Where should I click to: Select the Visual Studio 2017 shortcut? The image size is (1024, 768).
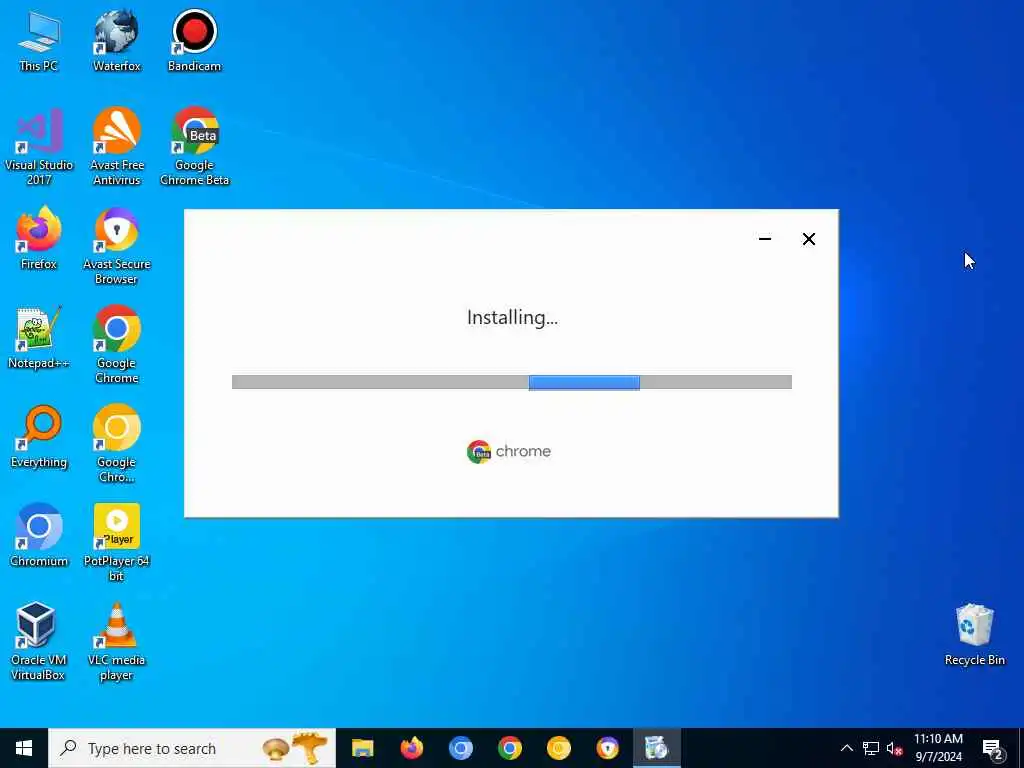pos(39,147)
